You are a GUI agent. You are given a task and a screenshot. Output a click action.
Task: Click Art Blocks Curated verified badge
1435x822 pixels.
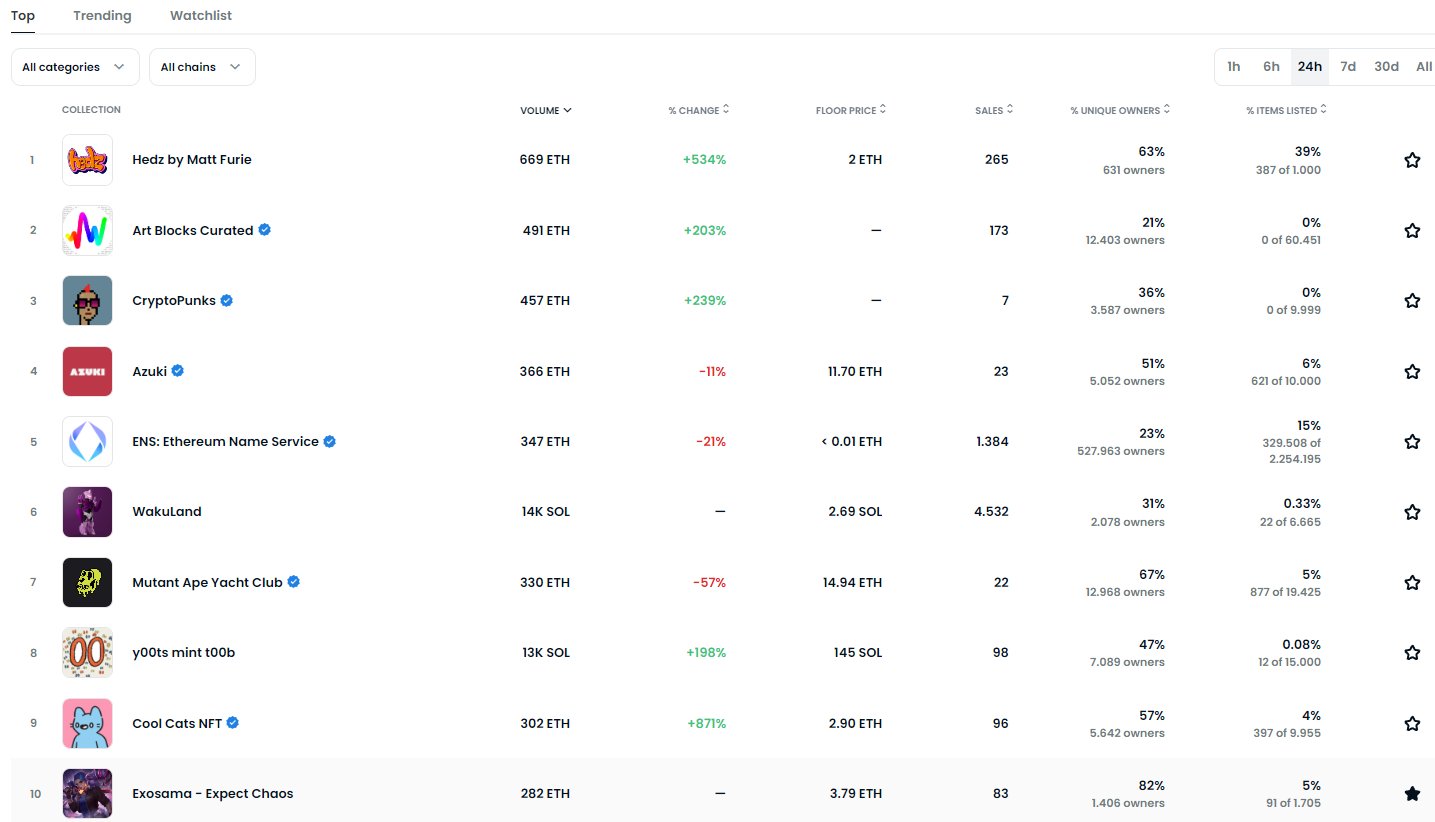[265, 230]
